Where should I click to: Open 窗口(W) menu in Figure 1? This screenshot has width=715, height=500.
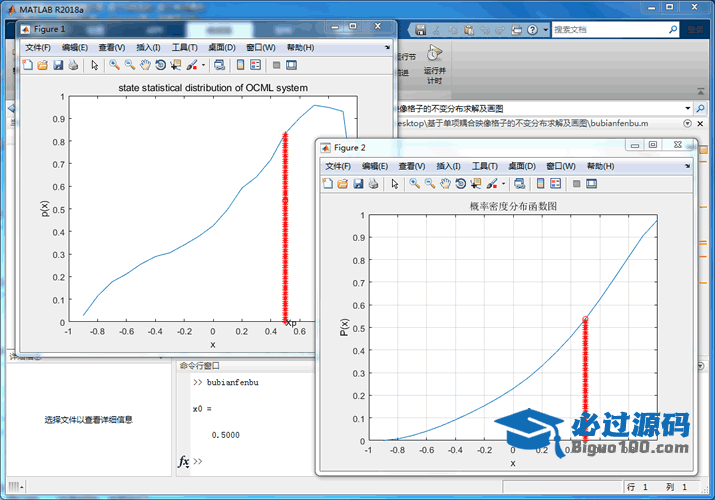pyautogui.click(x=261, y=47)
